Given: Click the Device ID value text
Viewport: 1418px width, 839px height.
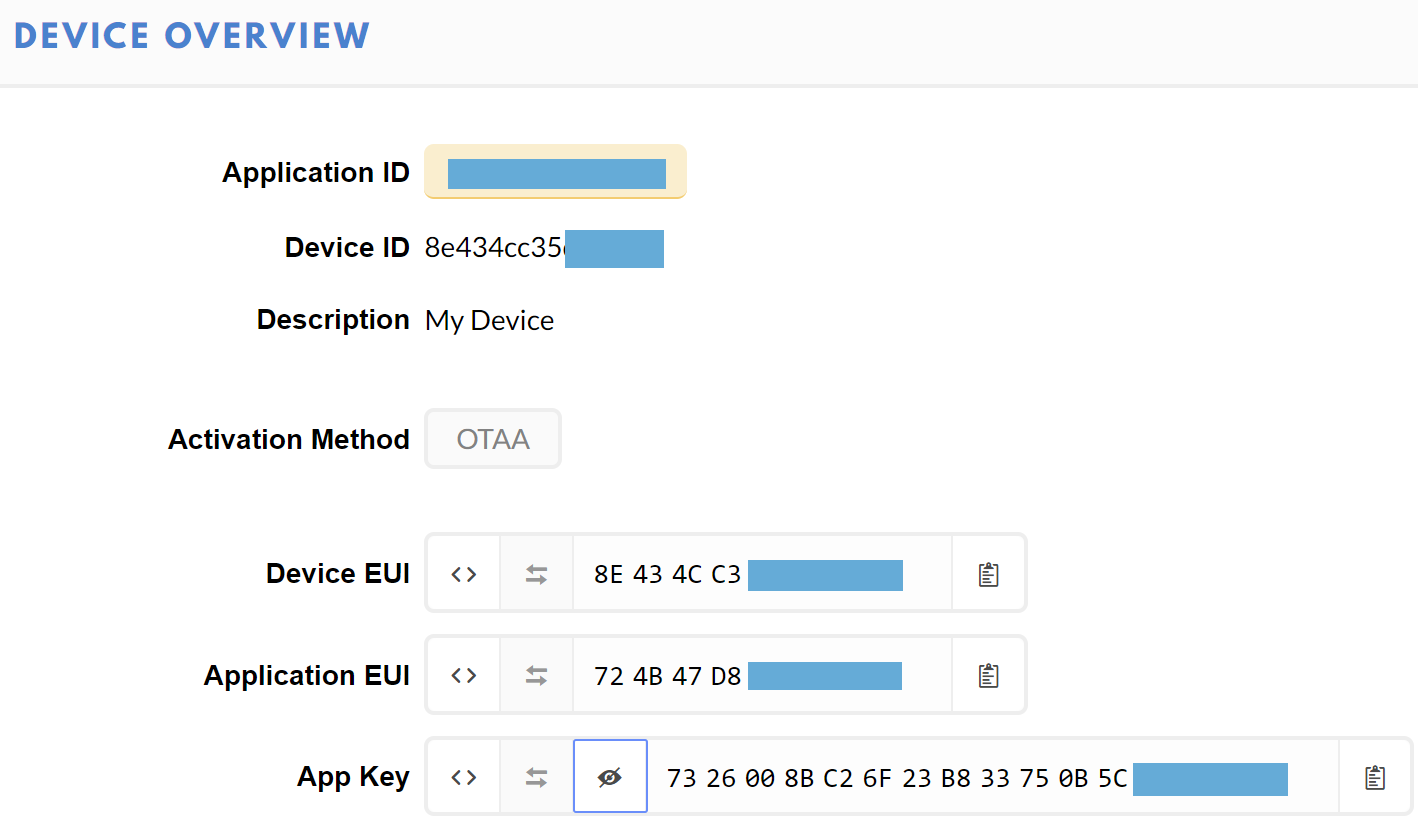Looking at the screenshot, I should point(495,248).
